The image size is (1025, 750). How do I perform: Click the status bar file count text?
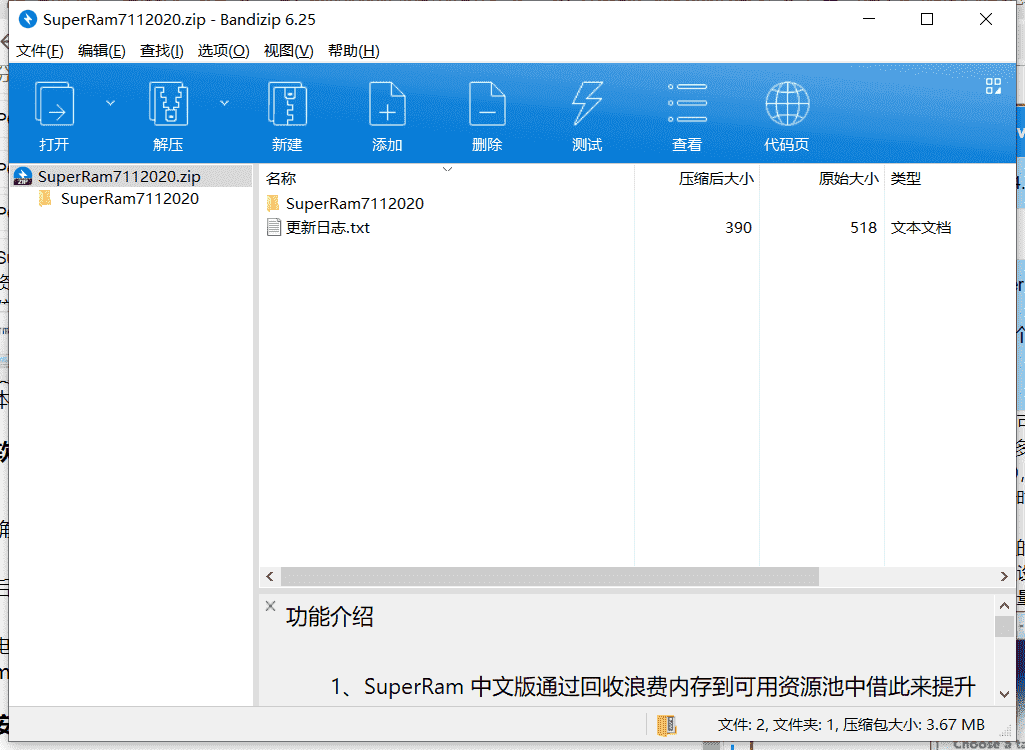[x=851, y=724]
